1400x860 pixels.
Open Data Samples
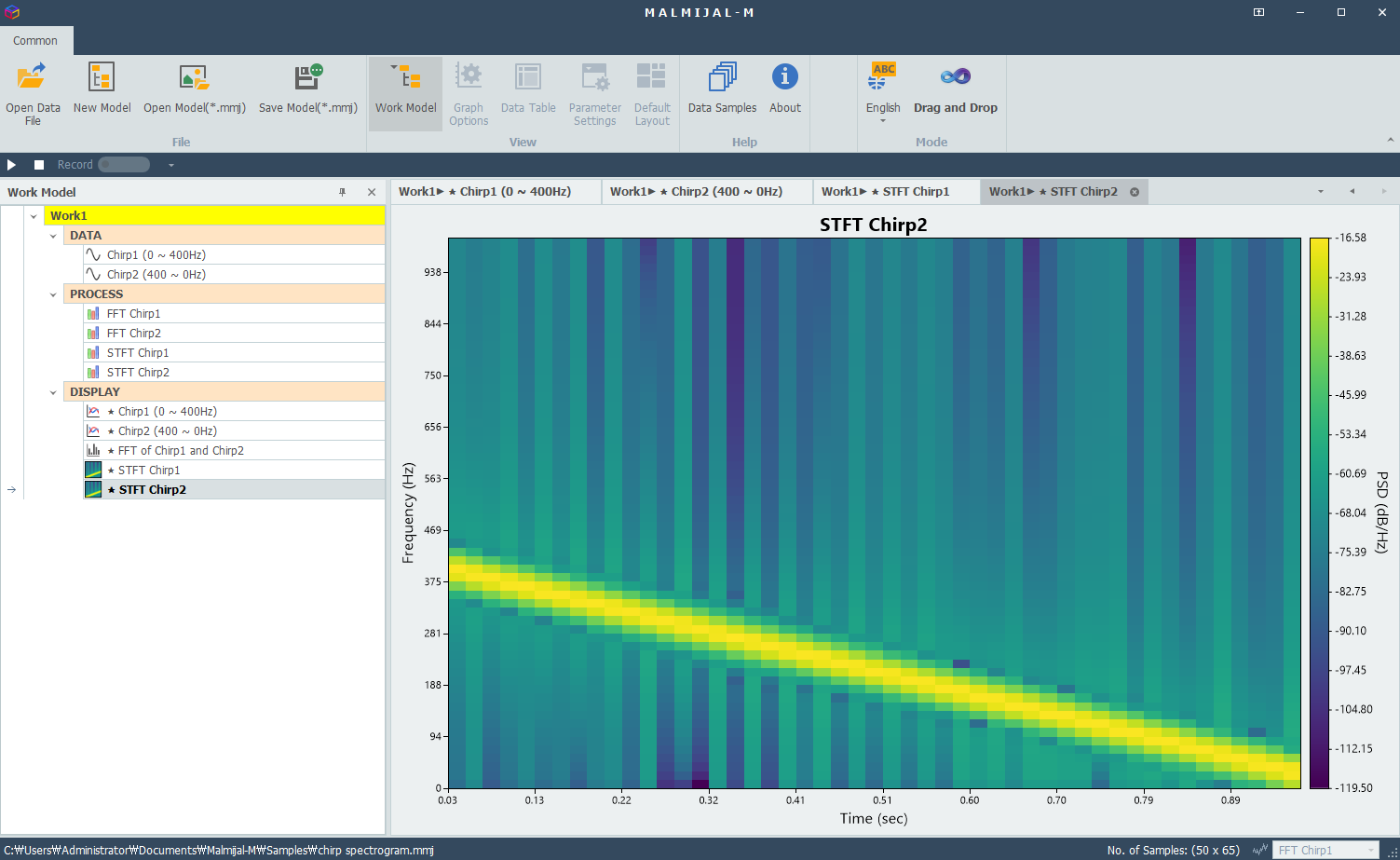[722, 89]
